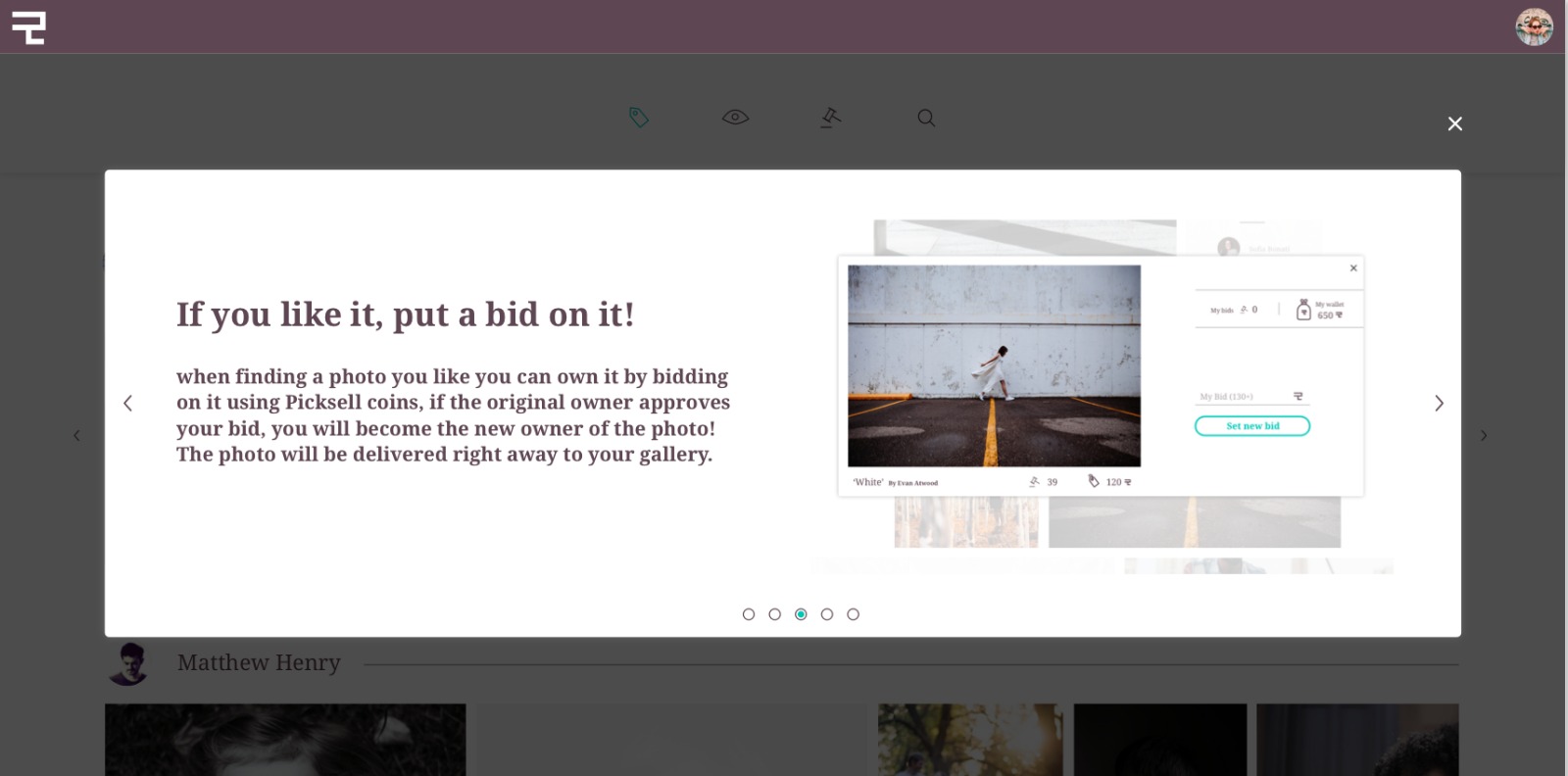Select the price tag icon tab
The image size is (1568, 776).
point(639,118)
